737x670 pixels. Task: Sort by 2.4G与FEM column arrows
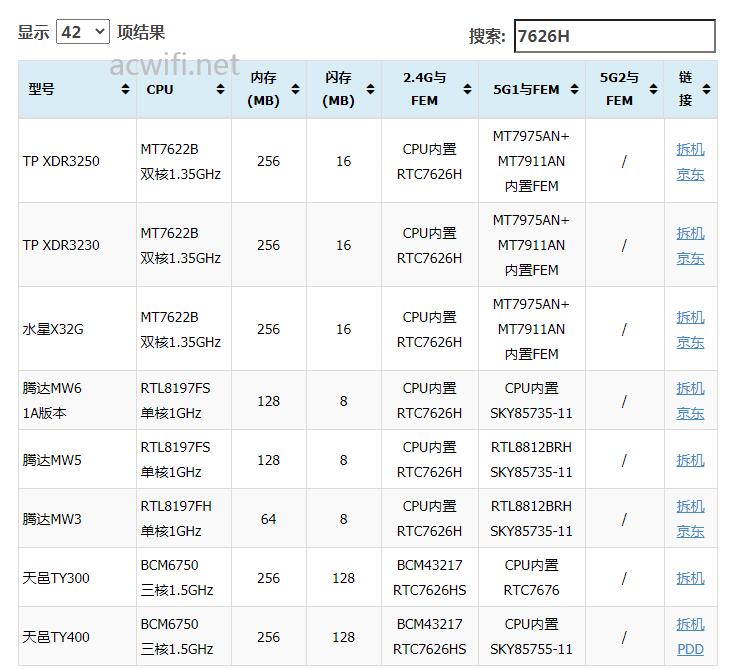[467, 89]
